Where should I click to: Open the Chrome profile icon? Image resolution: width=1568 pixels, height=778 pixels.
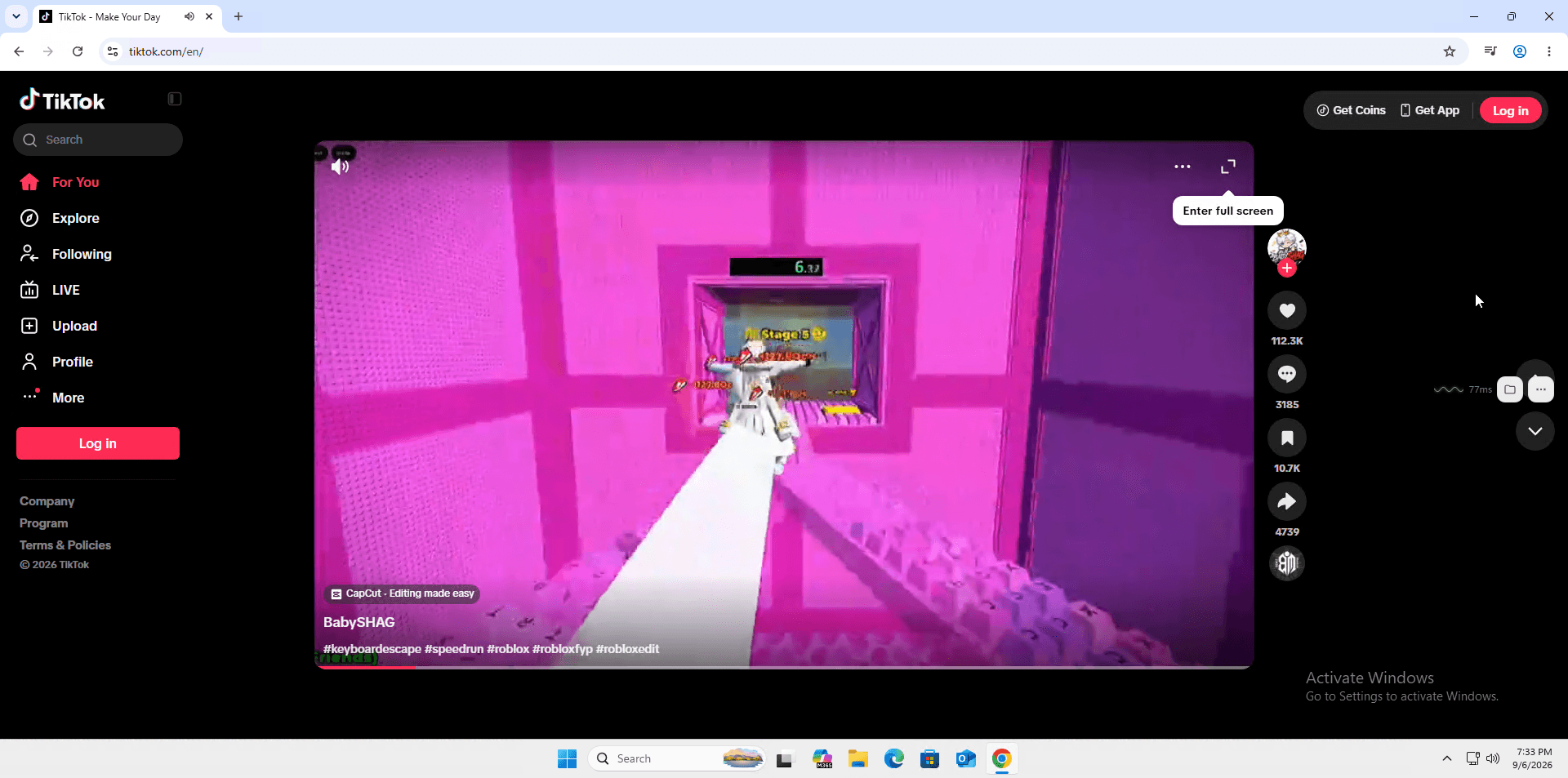tap(1520, 51)
